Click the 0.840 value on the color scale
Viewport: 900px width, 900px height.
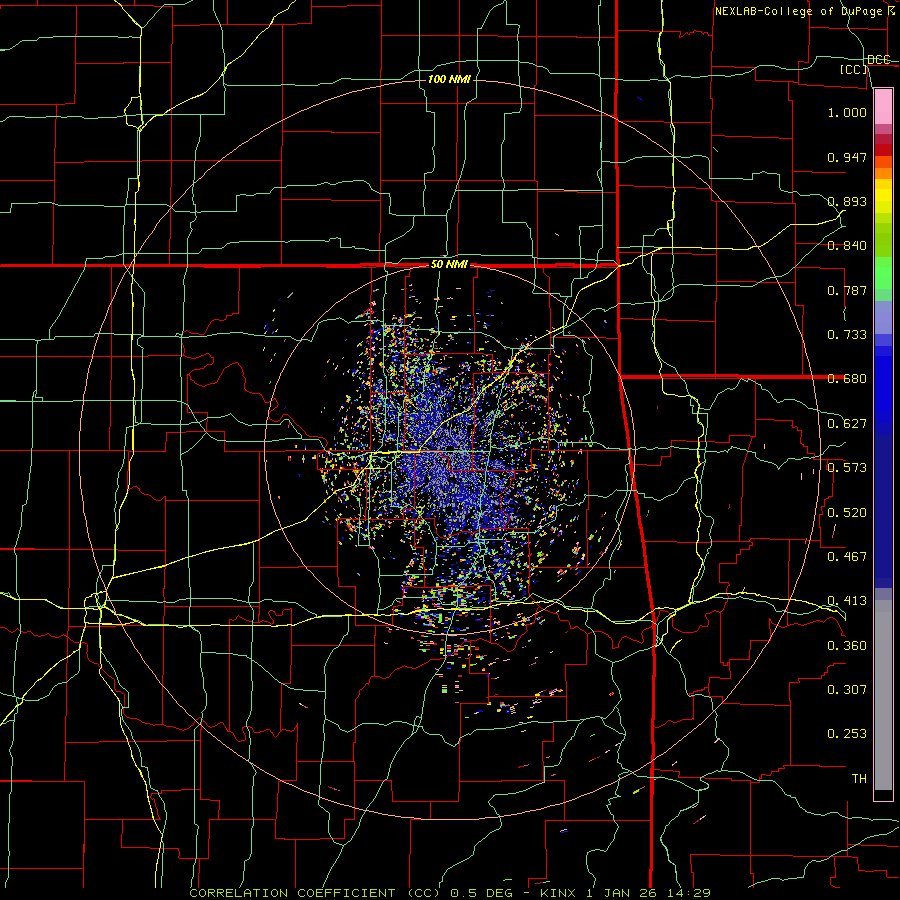coord(847,246)
